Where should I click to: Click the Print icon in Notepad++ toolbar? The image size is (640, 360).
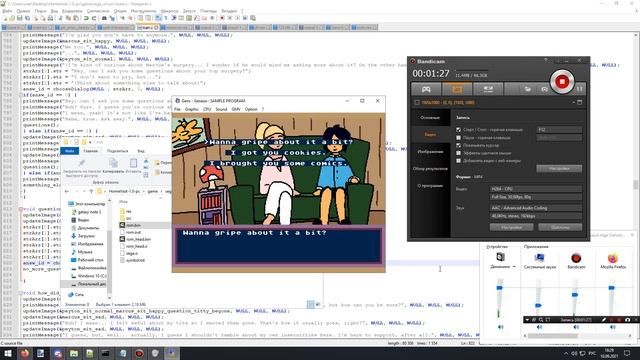50,18
